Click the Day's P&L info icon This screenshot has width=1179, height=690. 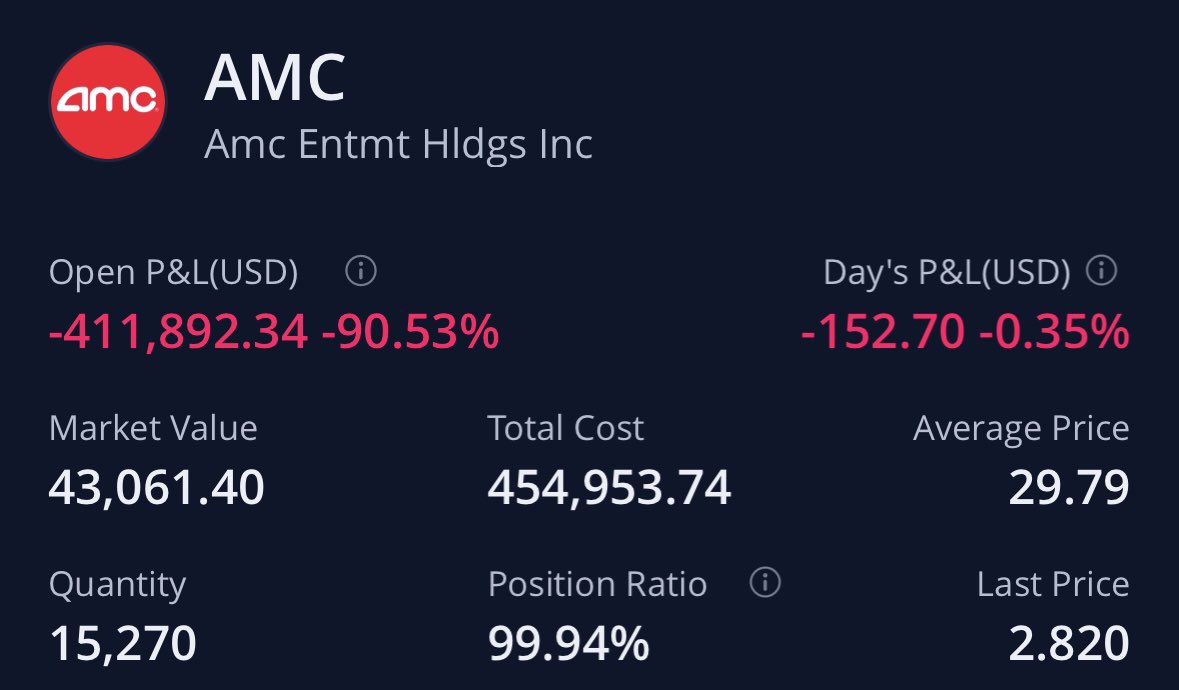pos(1101,271)
